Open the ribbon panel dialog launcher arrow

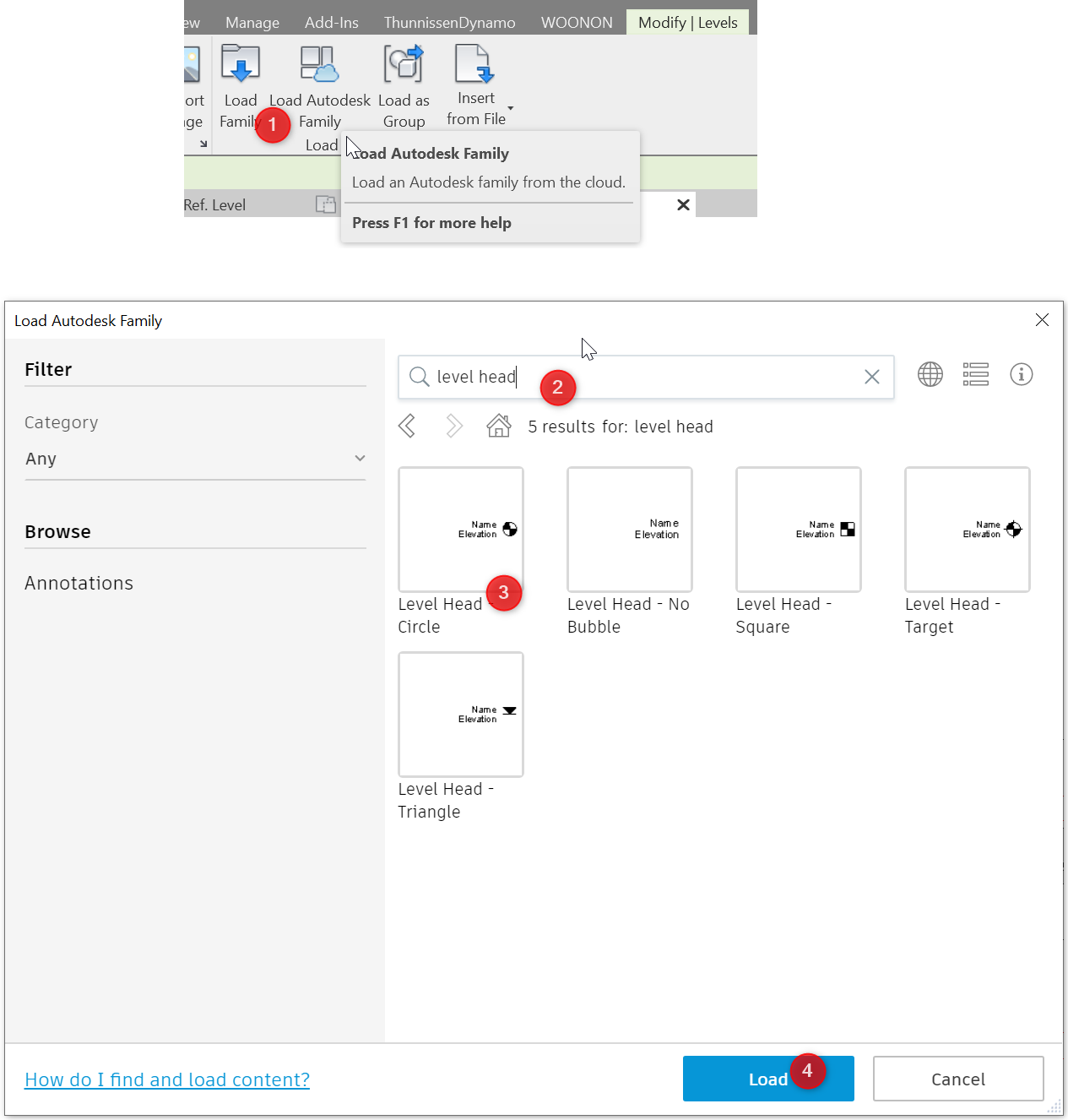[x=203, y=143]
